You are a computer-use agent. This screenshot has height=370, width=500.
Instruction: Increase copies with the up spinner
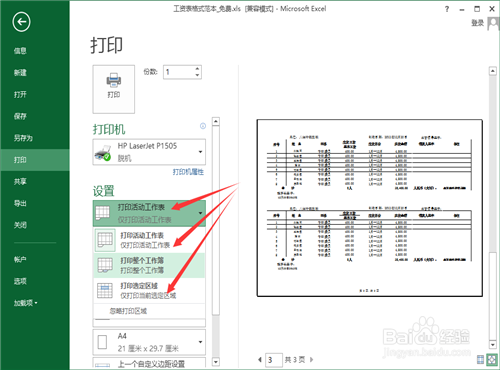click(x=197, y=69)
